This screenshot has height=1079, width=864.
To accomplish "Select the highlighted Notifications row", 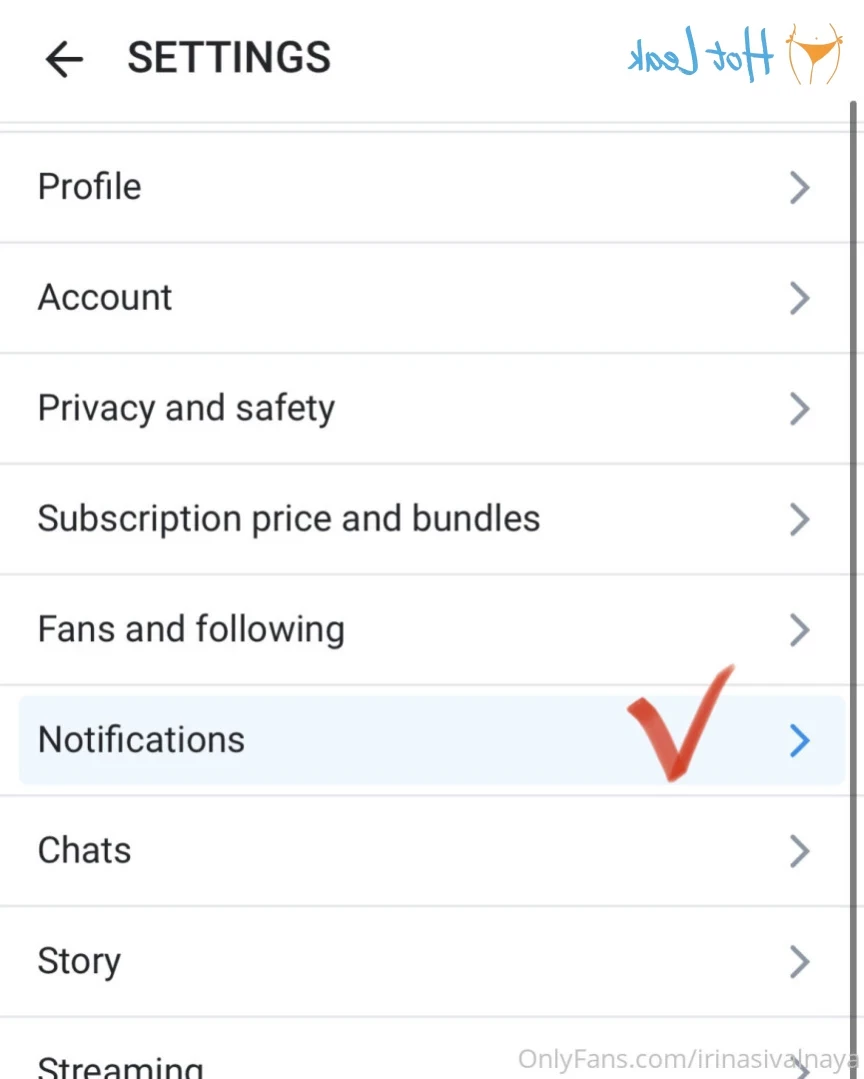I will pyautogui.click(x=431, y=740).
